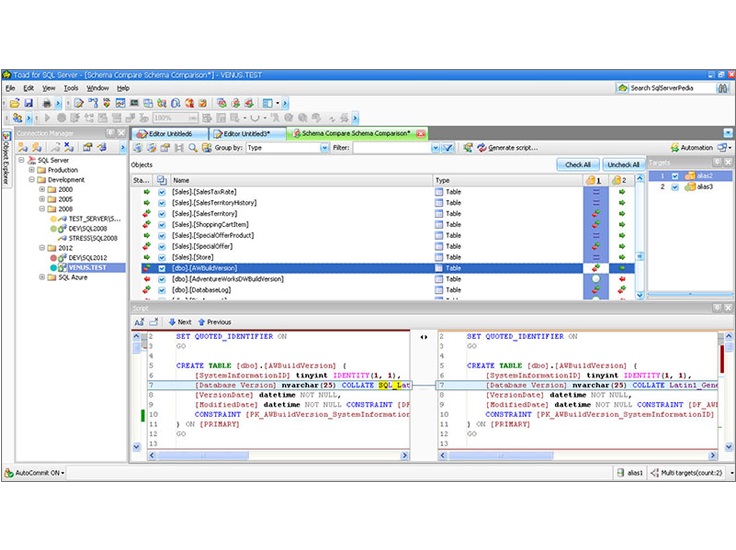The width and height of the screenshot is (736, 550).
Task: Expand the 2000 folder node
Action: point(42,190)
